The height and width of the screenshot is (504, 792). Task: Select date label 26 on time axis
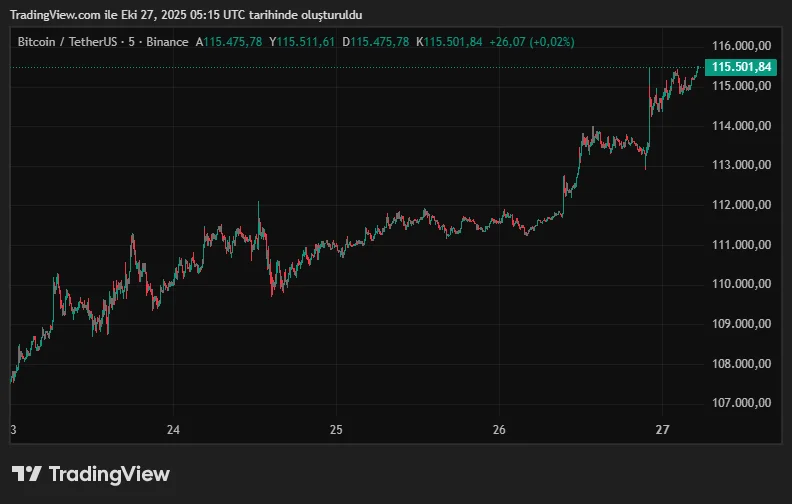pyautogui.click(x=500, y=431)
